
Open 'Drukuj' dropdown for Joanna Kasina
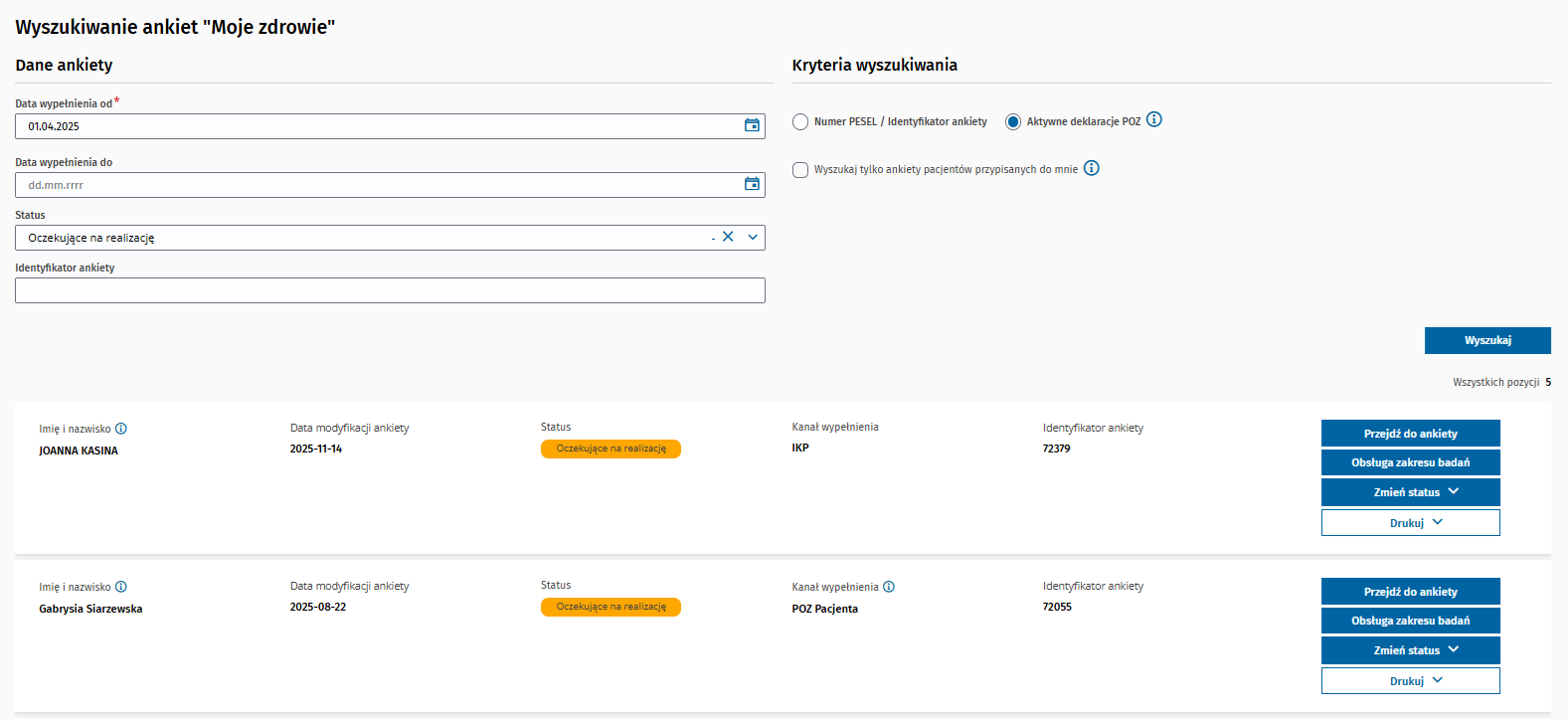[x=1410, y=523]
